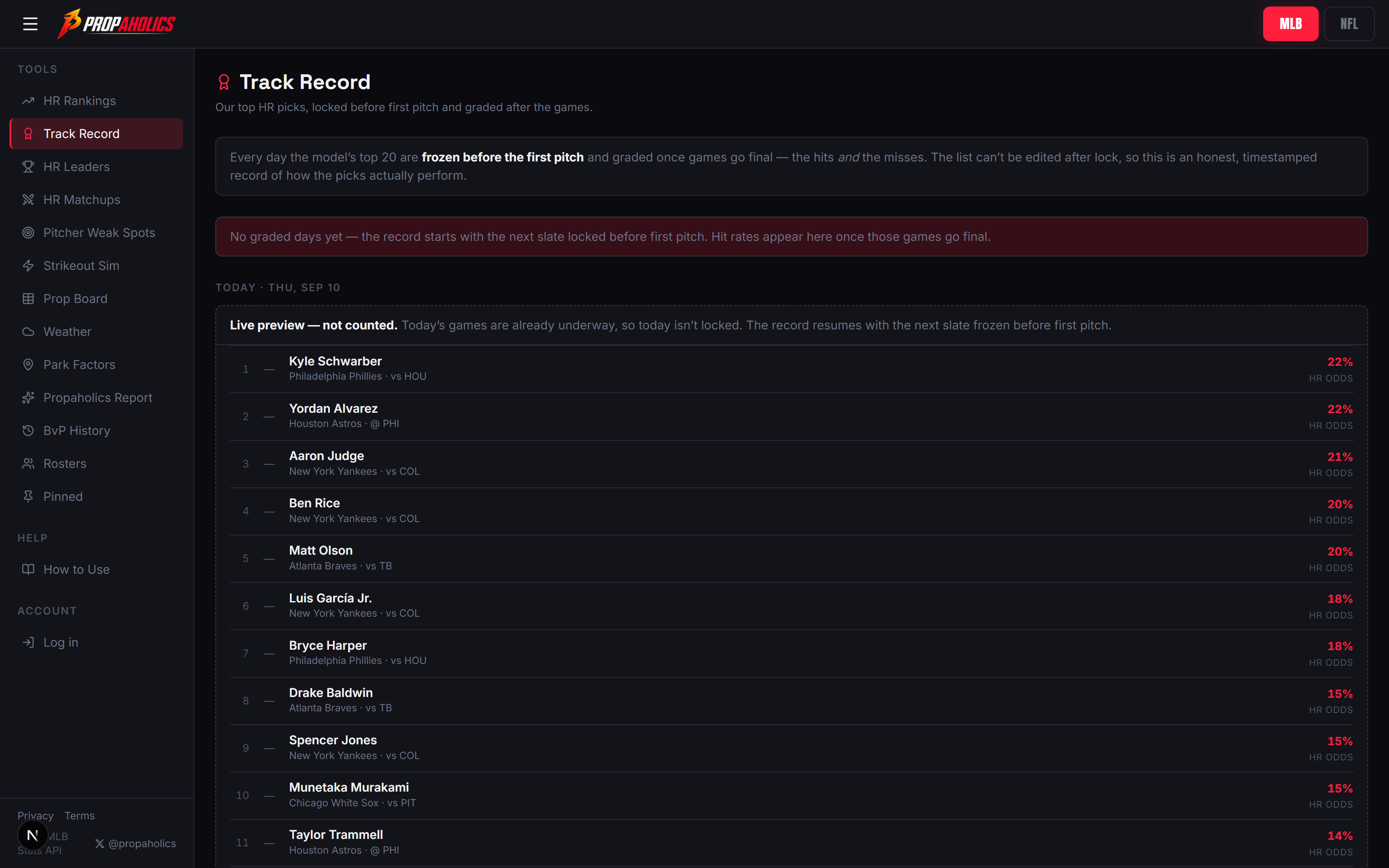Click the Prop Board table icon
Screen dimensions: 1389x868
coord(28,299)
